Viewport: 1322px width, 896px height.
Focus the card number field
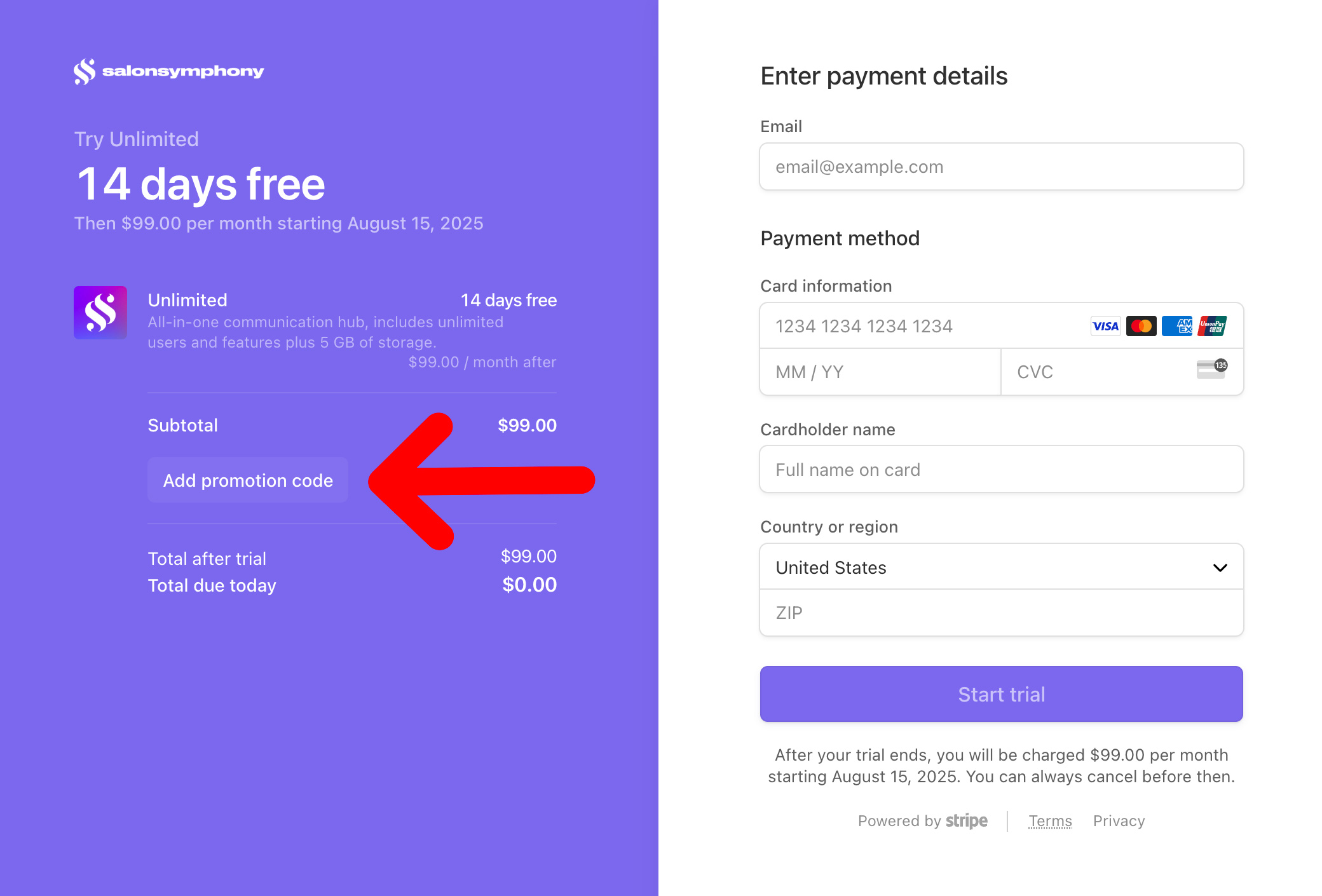[x=1002, y=326]
